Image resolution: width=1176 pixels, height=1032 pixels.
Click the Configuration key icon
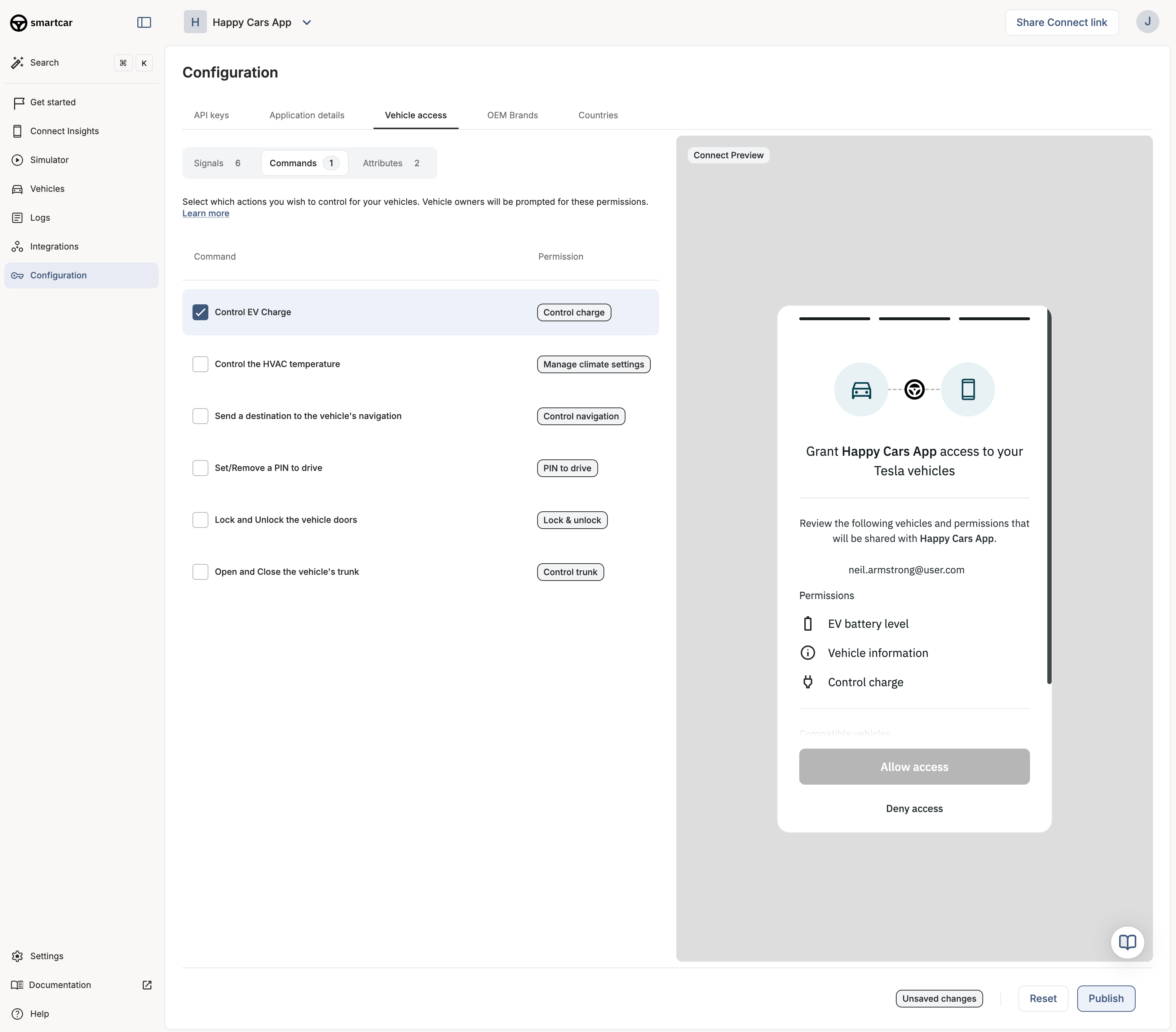[x=17, y=275]
